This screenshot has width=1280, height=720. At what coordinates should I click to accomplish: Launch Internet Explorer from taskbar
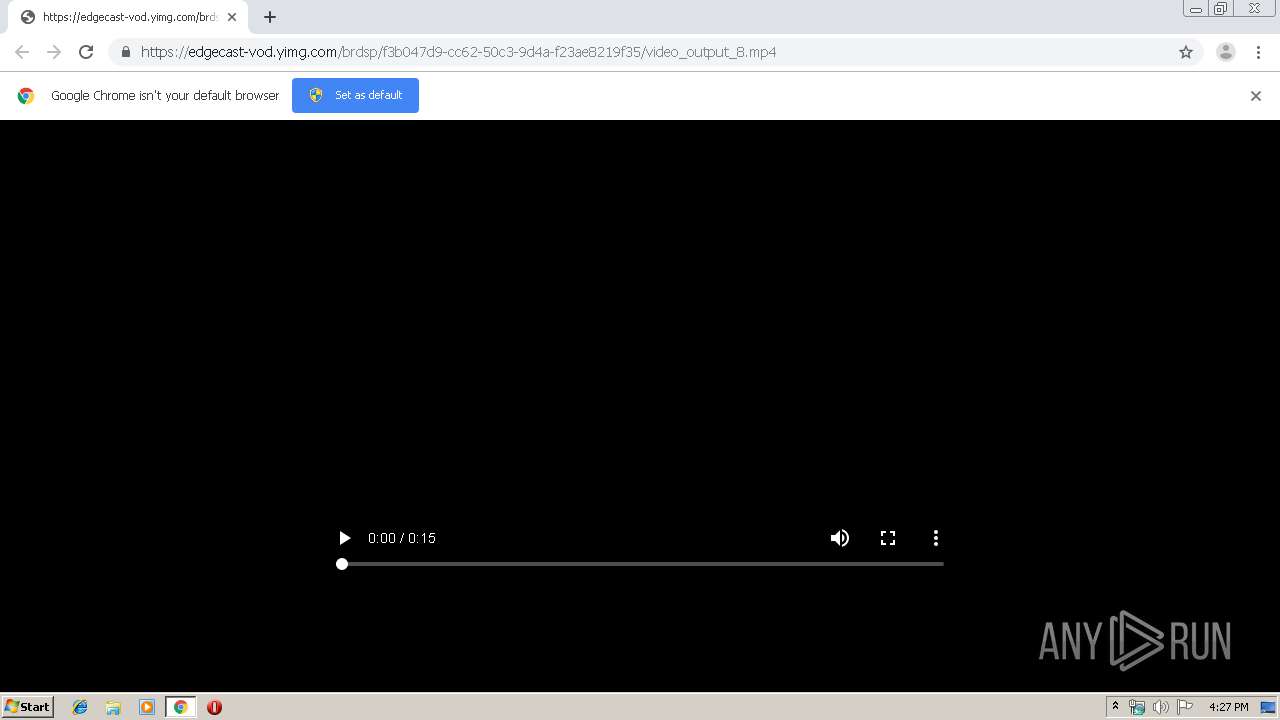[x=80, y=707]
